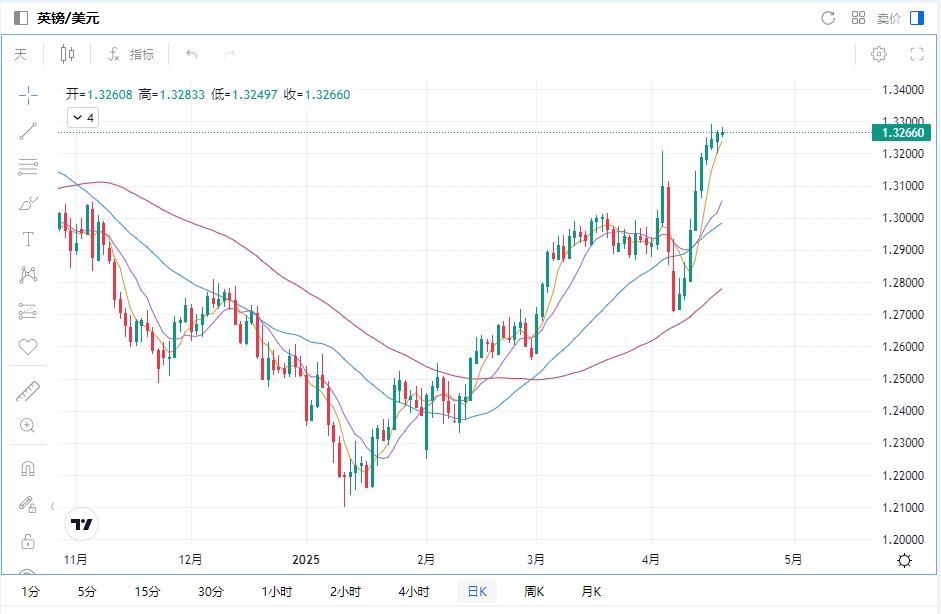Click the 1.32660 current price label

click(901, 132)
